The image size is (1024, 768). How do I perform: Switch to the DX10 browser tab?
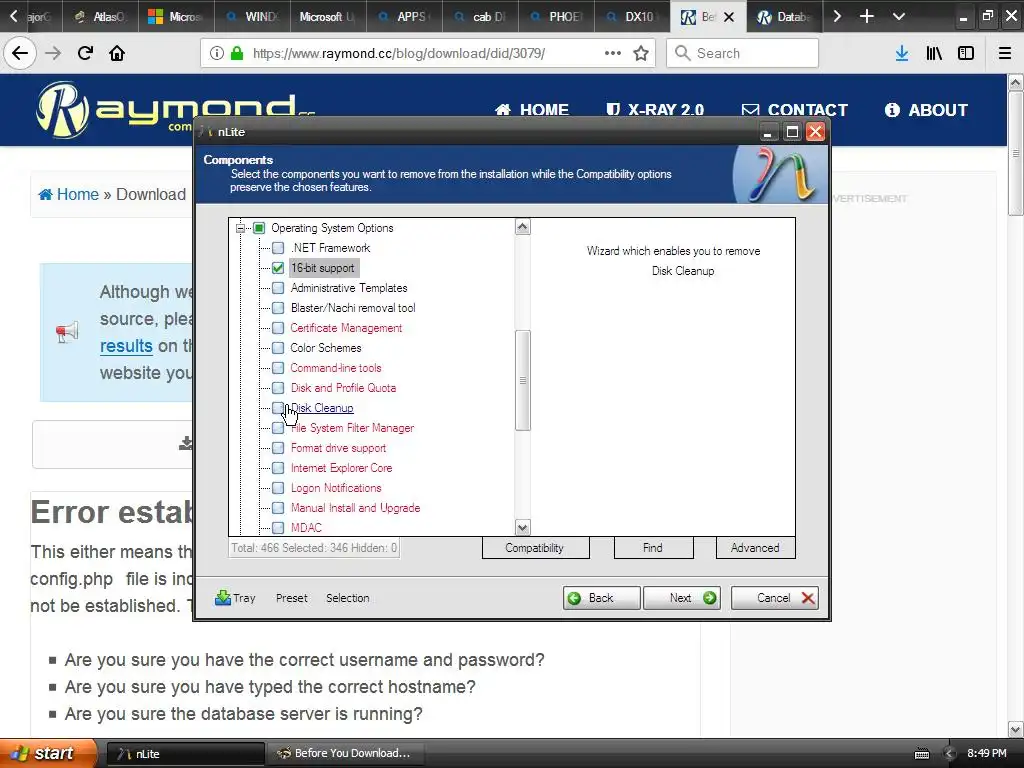[x=632, y=16]
